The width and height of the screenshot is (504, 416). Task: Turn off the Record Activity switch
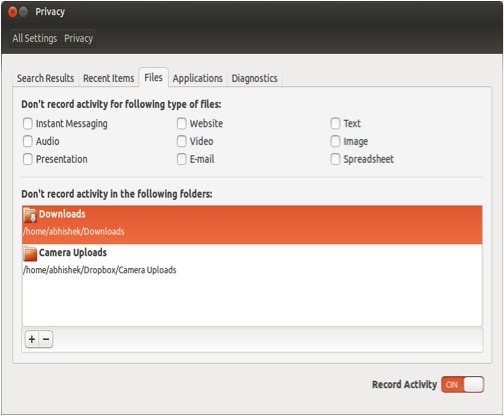[x=463, y=385]
